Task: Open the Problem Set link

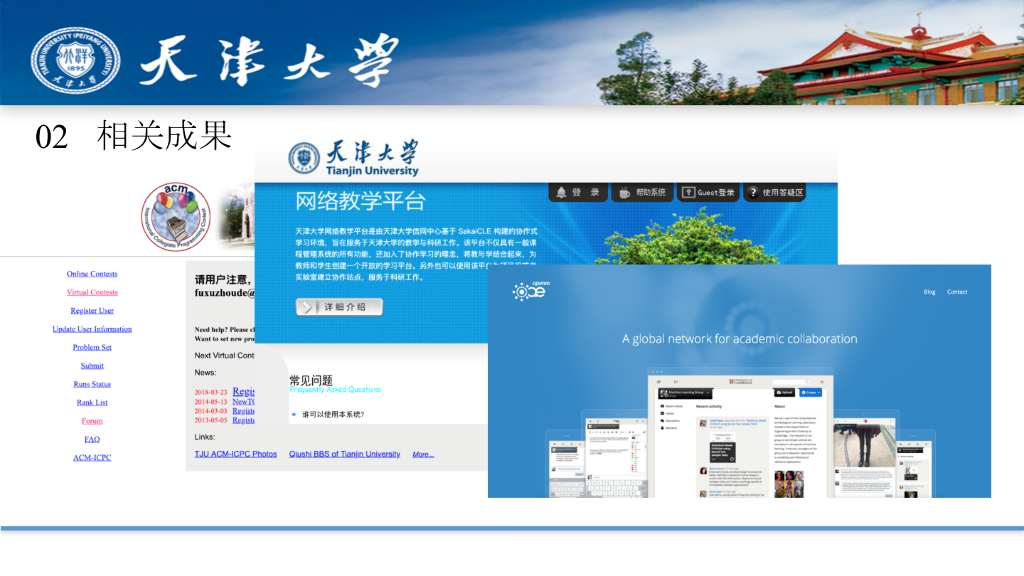Action: (x=92, y=347)
